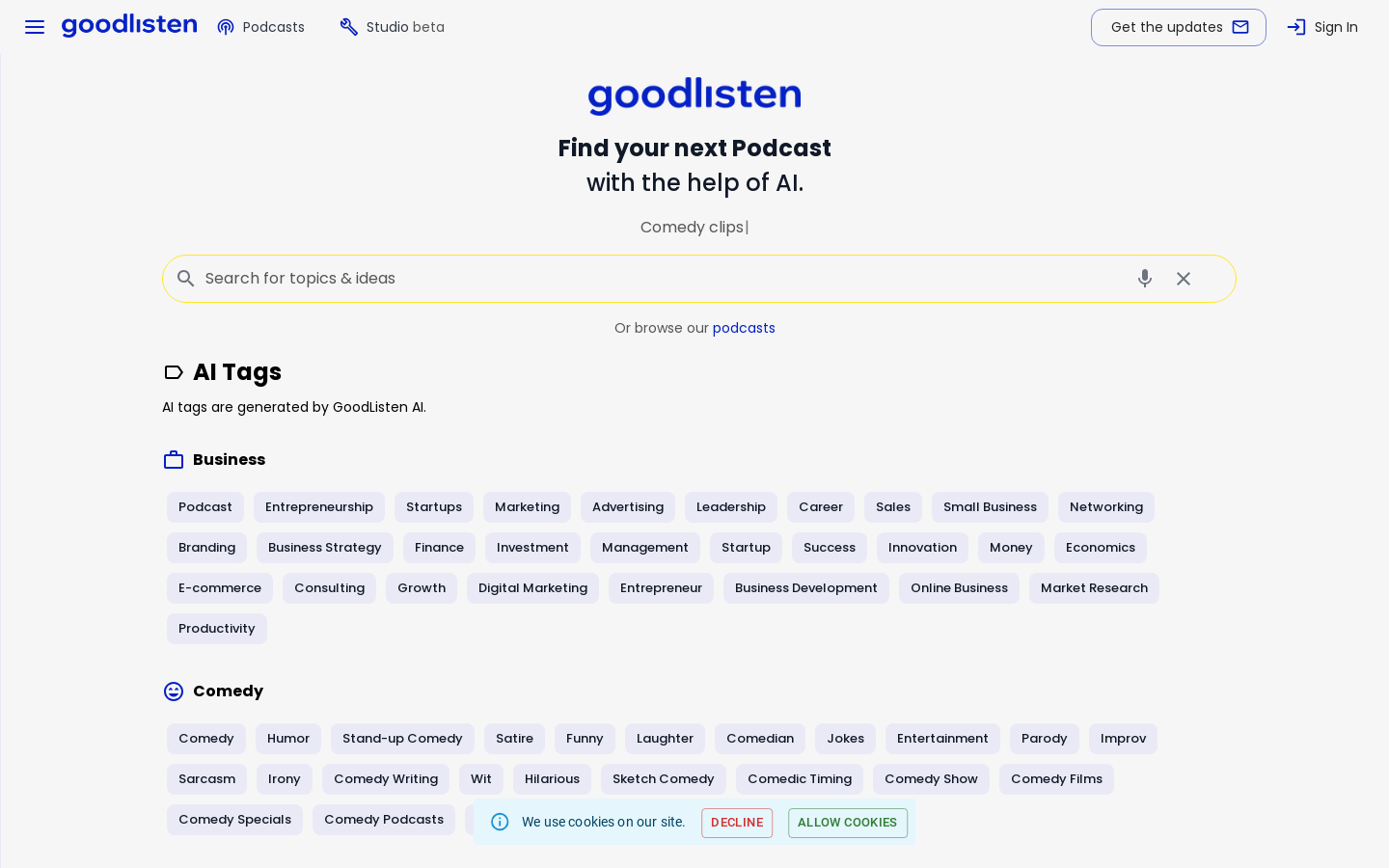Screen dimensions: 1389x868
Task: Open the Podcasts menu item
Action: pos(260,27)
